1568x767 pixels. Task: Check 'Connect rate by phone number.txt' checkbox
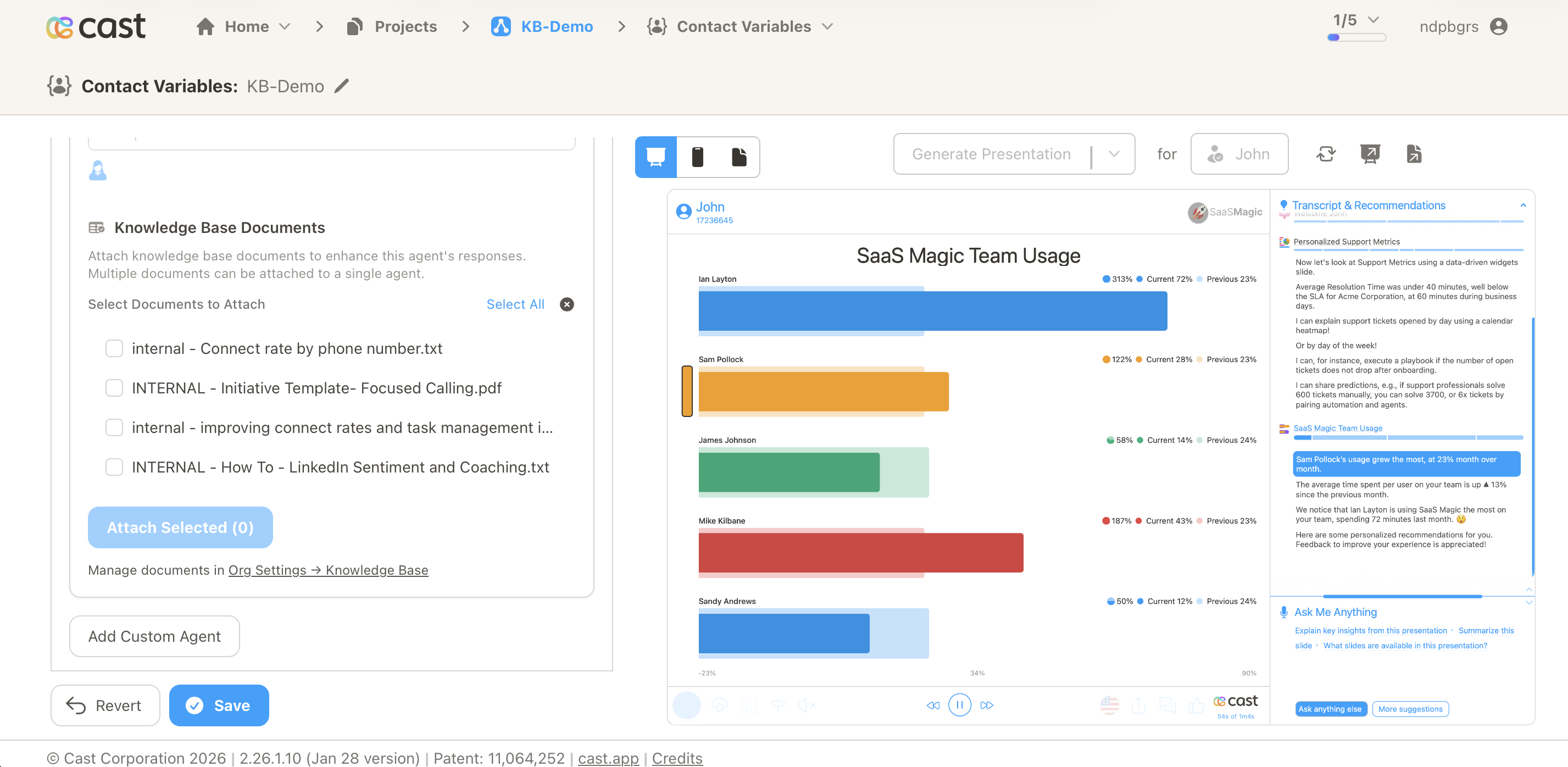click(114, 348)
